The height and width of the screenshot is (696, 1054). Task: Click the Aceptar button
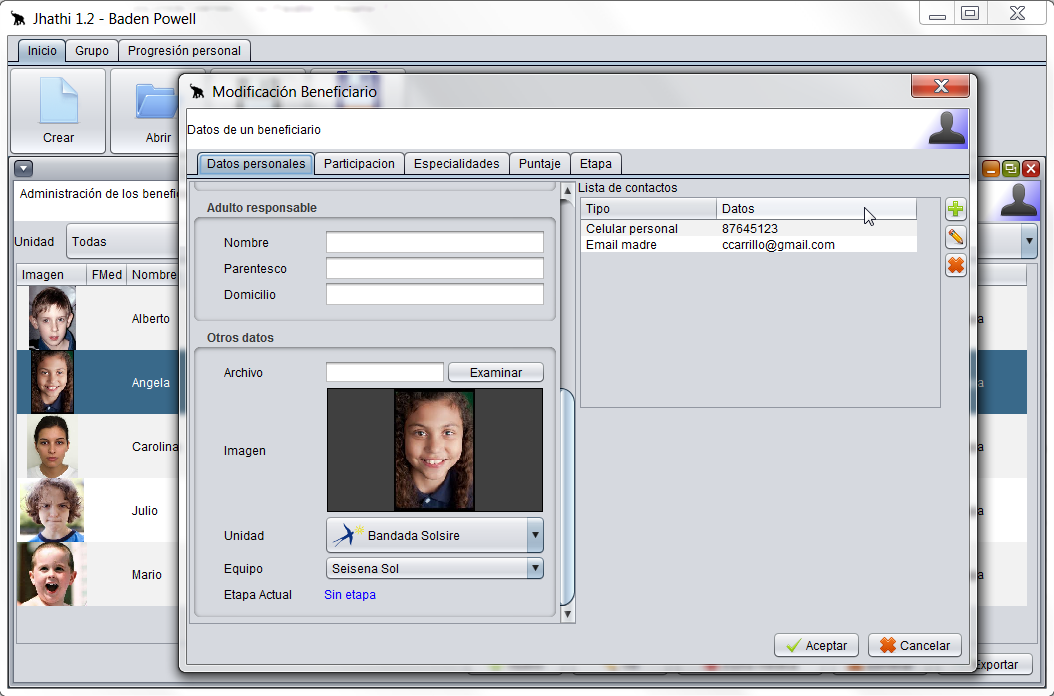tap(816, 645)
